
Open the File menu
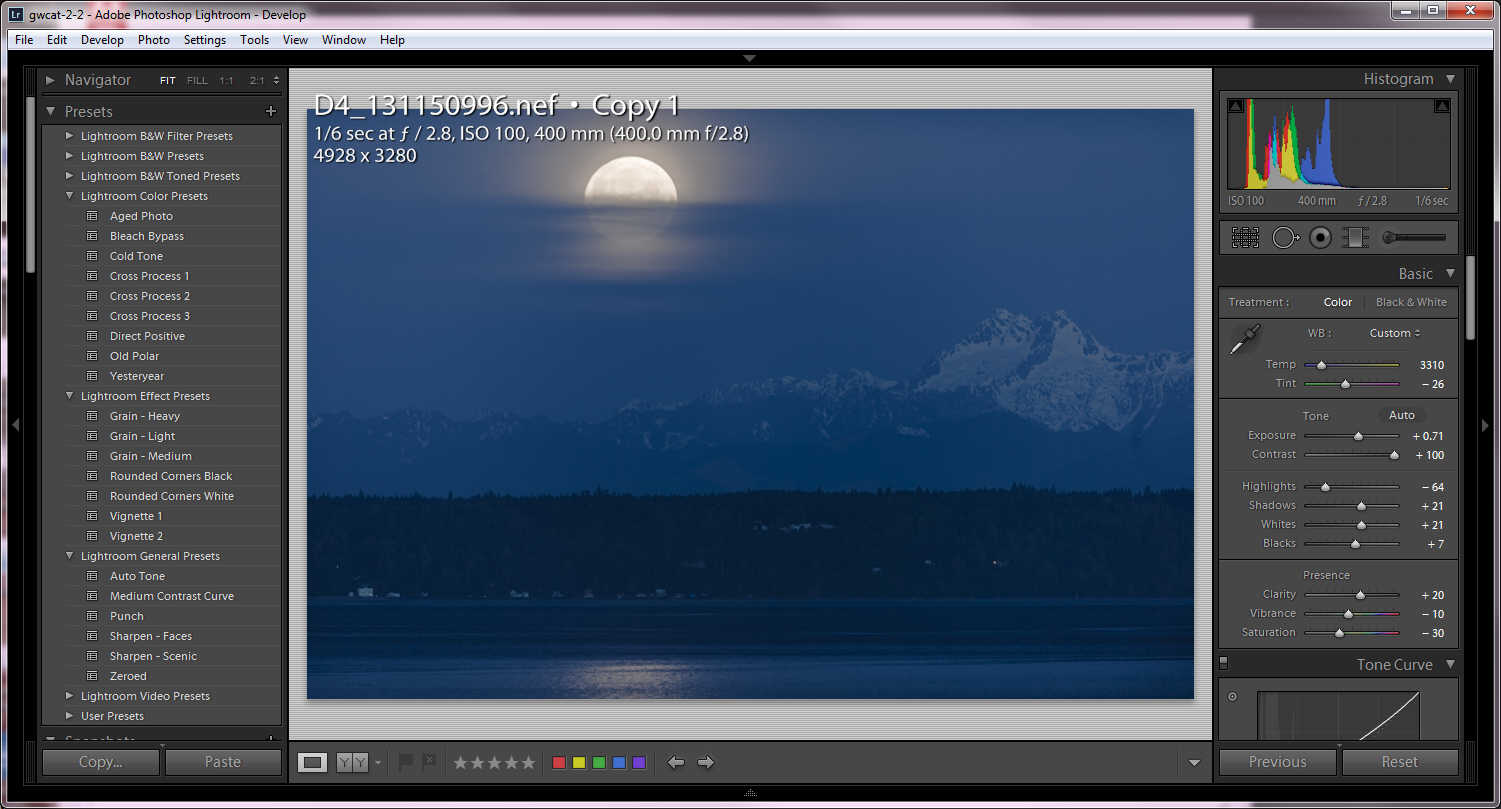(x=24, y=40)
